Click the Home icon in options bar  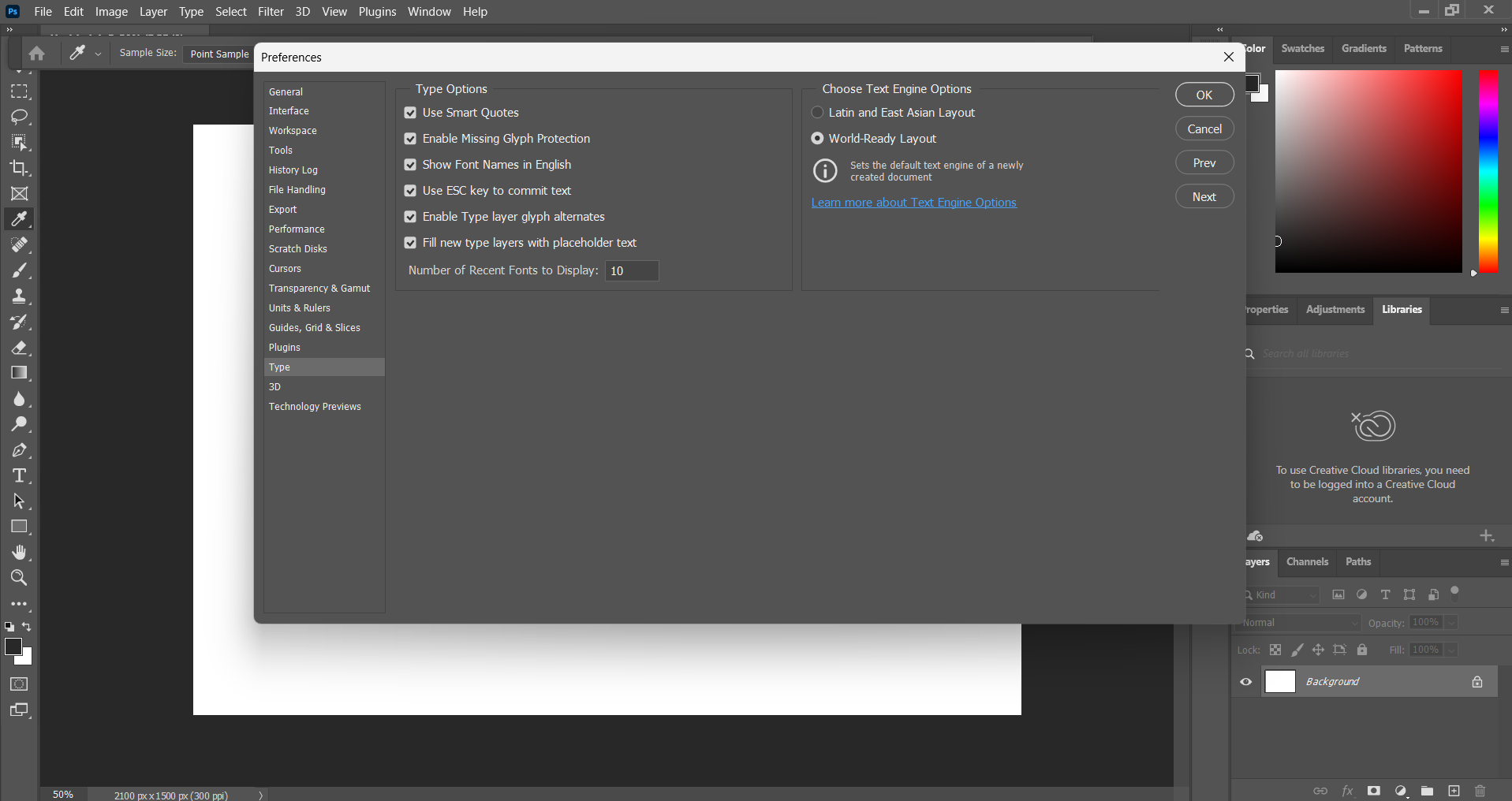tap(36, 54)
